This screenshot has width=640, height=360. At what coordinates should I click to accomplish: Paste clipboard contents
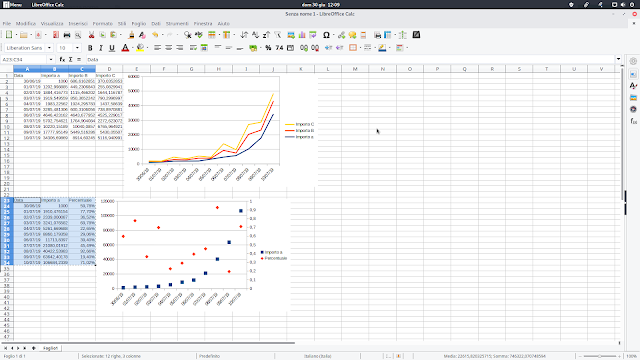[113, 35]
